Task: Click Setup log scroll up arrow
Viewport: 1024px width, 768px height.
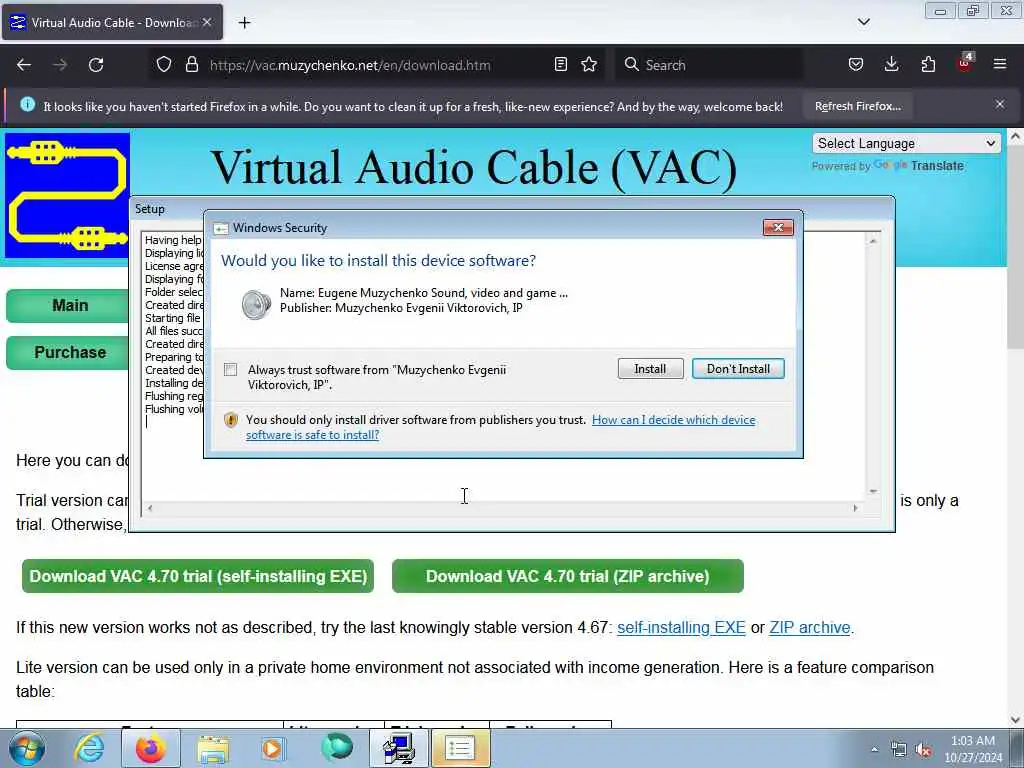Action: point(872,241)
